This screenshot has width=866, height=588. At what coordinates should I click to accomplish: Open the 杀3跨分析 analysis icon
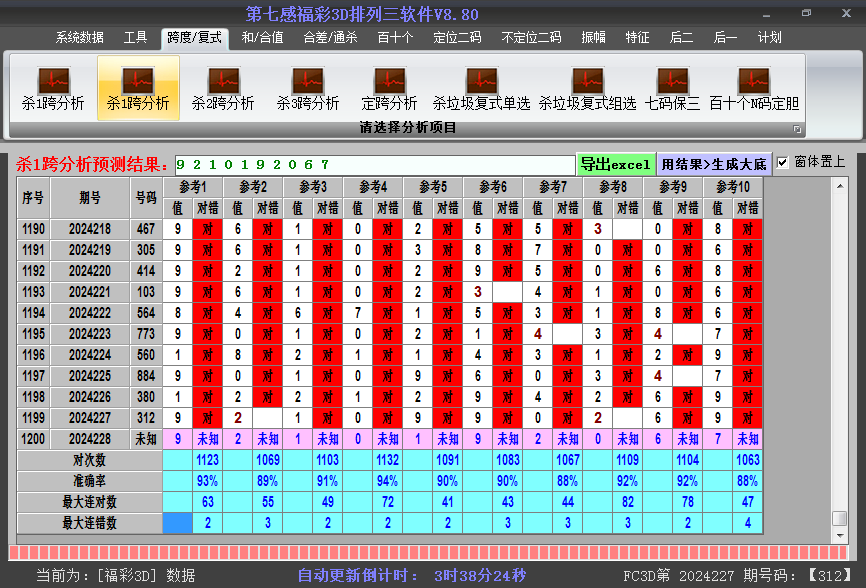click(x=308, y=88)
